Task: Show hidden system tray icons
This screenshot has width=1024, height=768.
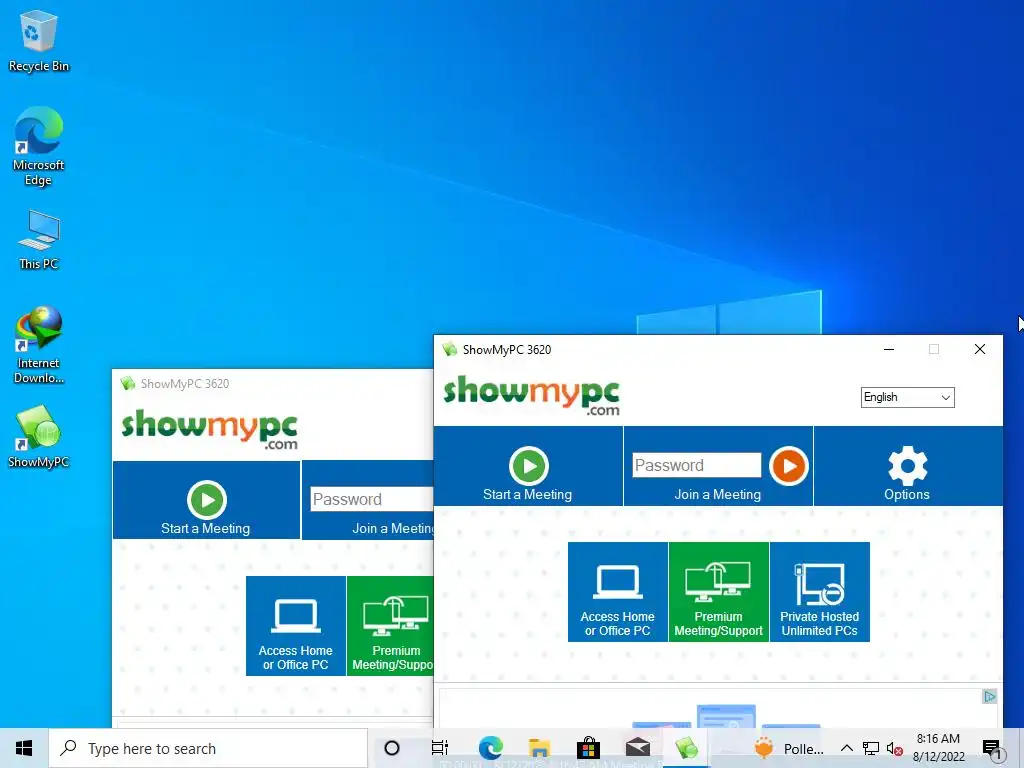Action: pos(846,748)
